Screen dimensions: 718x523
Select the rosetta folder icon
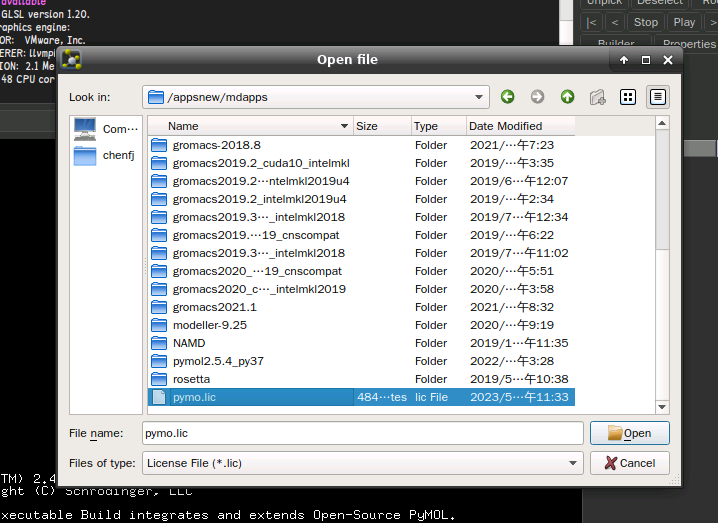coord(159,379)
